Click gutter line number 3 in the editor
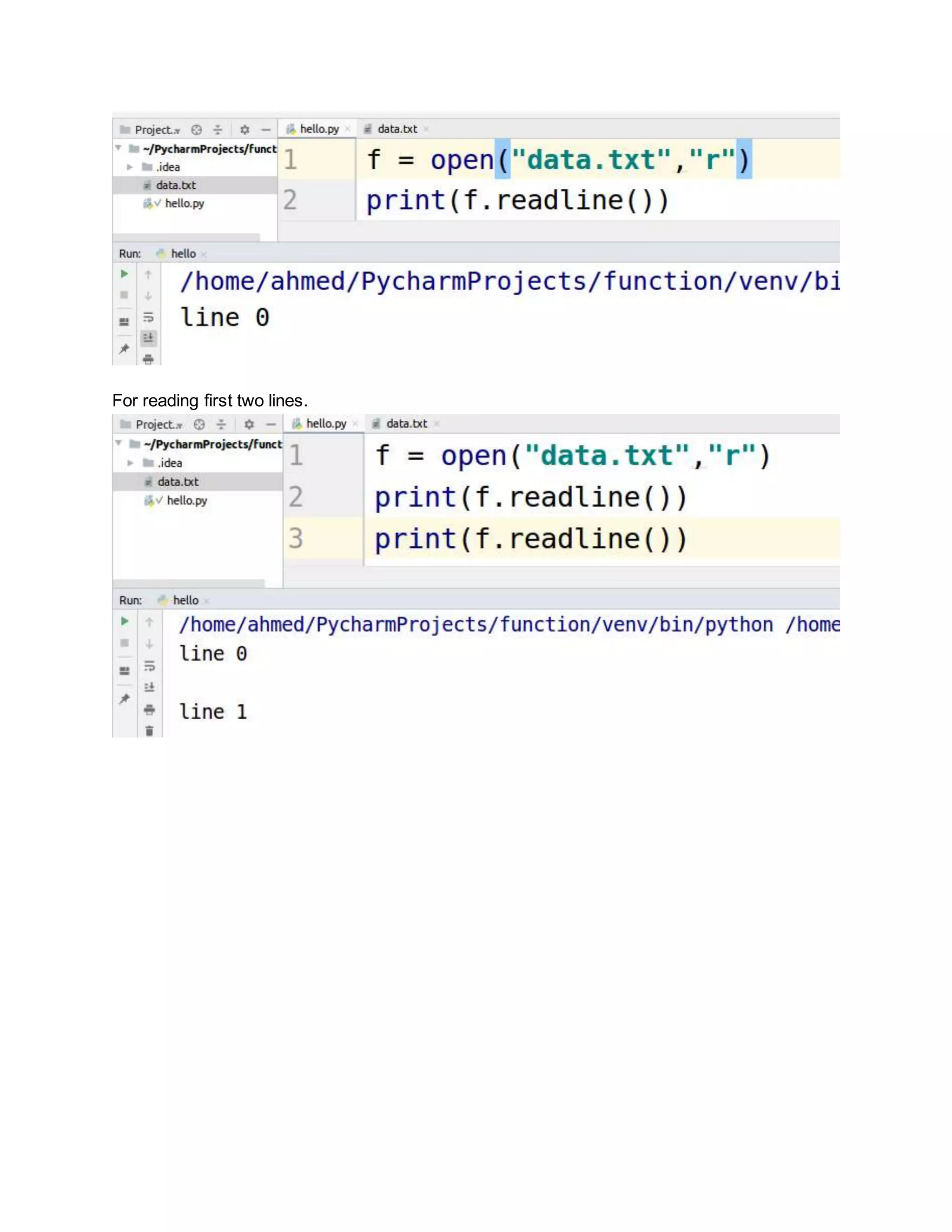Screen dimensions: 952x1232 tap(296, 538)
